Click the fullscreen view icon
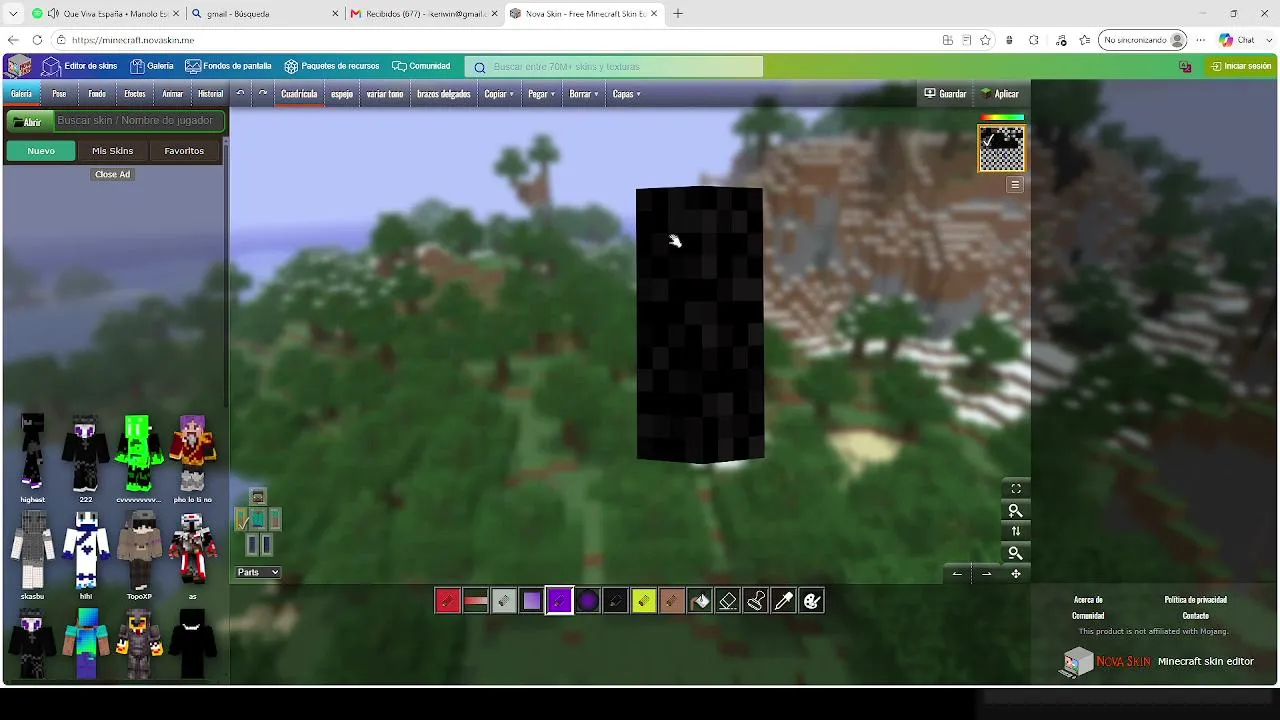Screen dimensions: 1280x720 (1016, 489)
